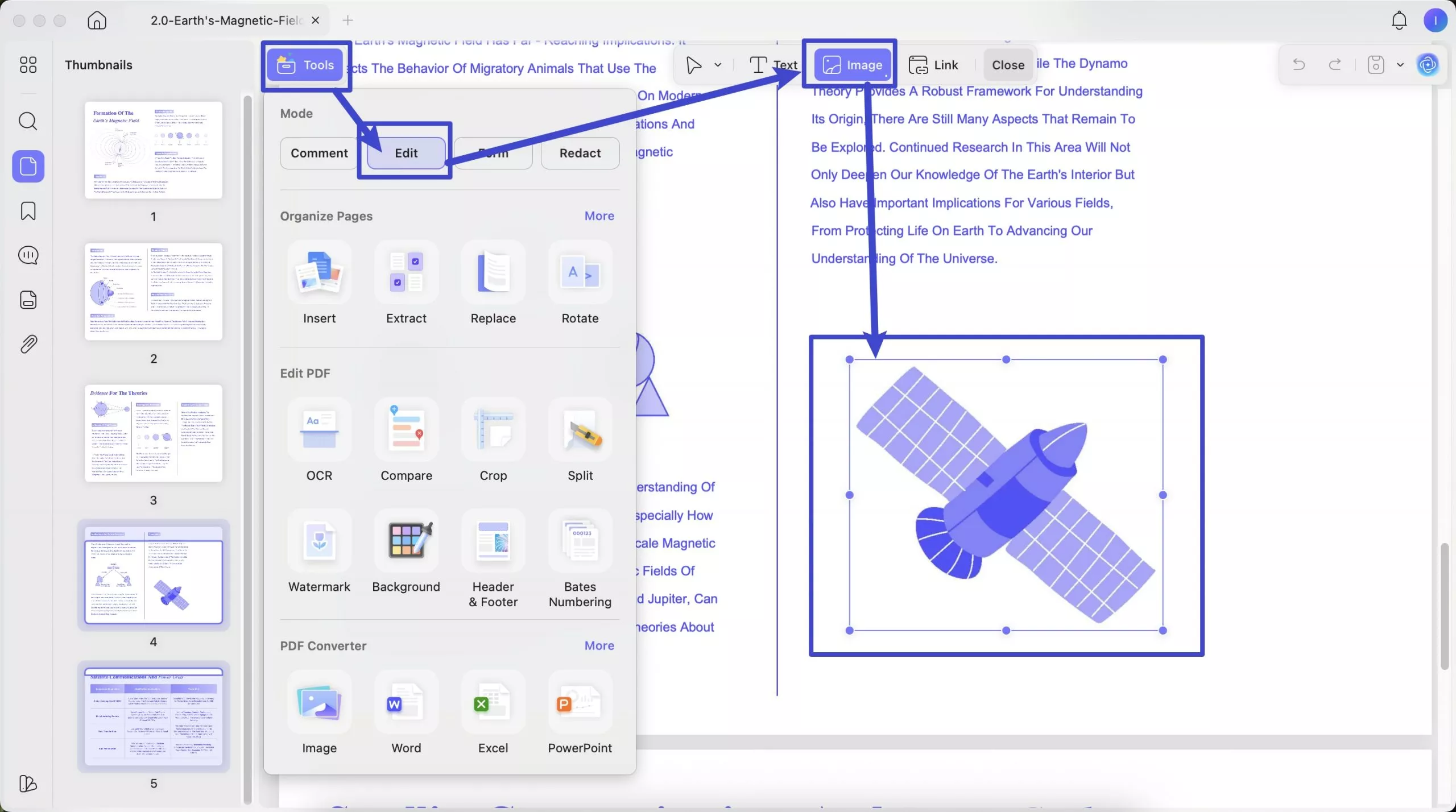The image size is (1456, 812).
Task: Open the Bates Numbering tool
Action: pos(580,541)
